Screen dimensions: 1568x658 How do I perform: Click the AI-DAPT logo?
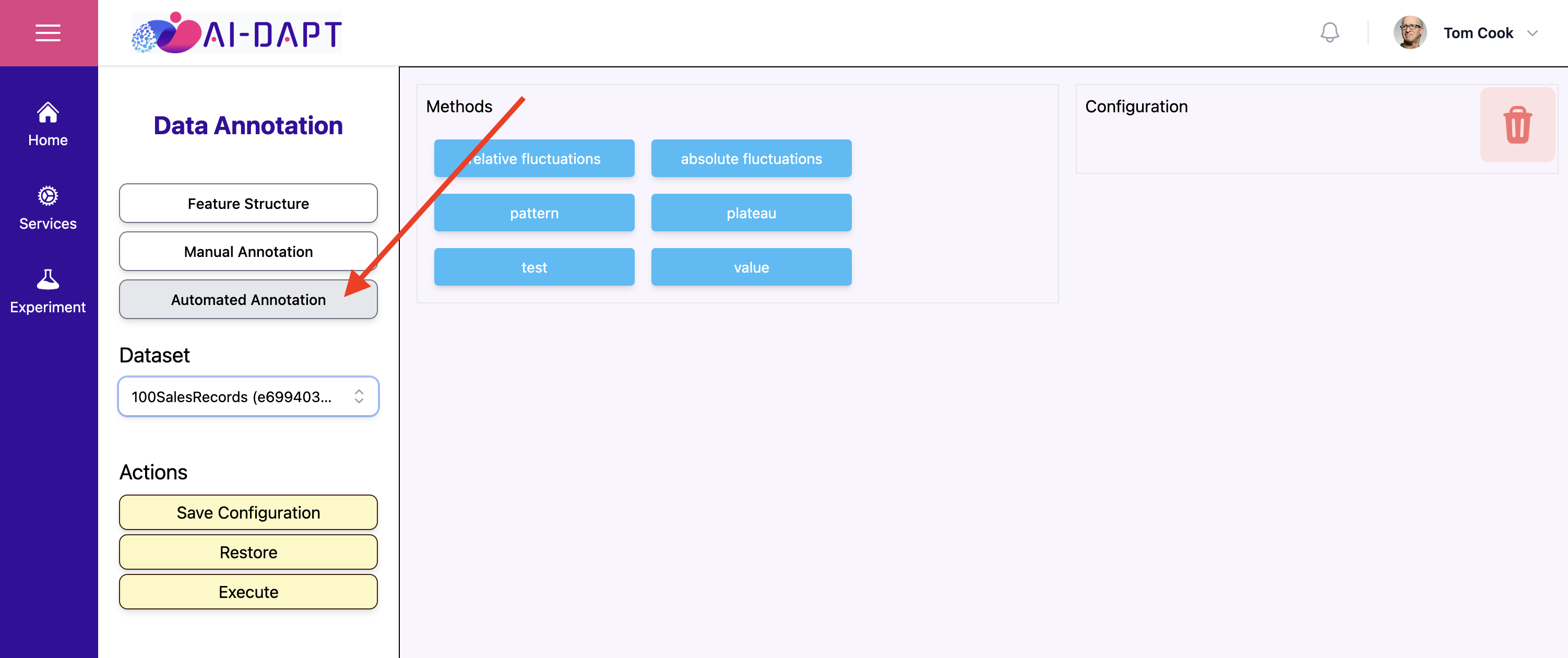click(236, 33)
